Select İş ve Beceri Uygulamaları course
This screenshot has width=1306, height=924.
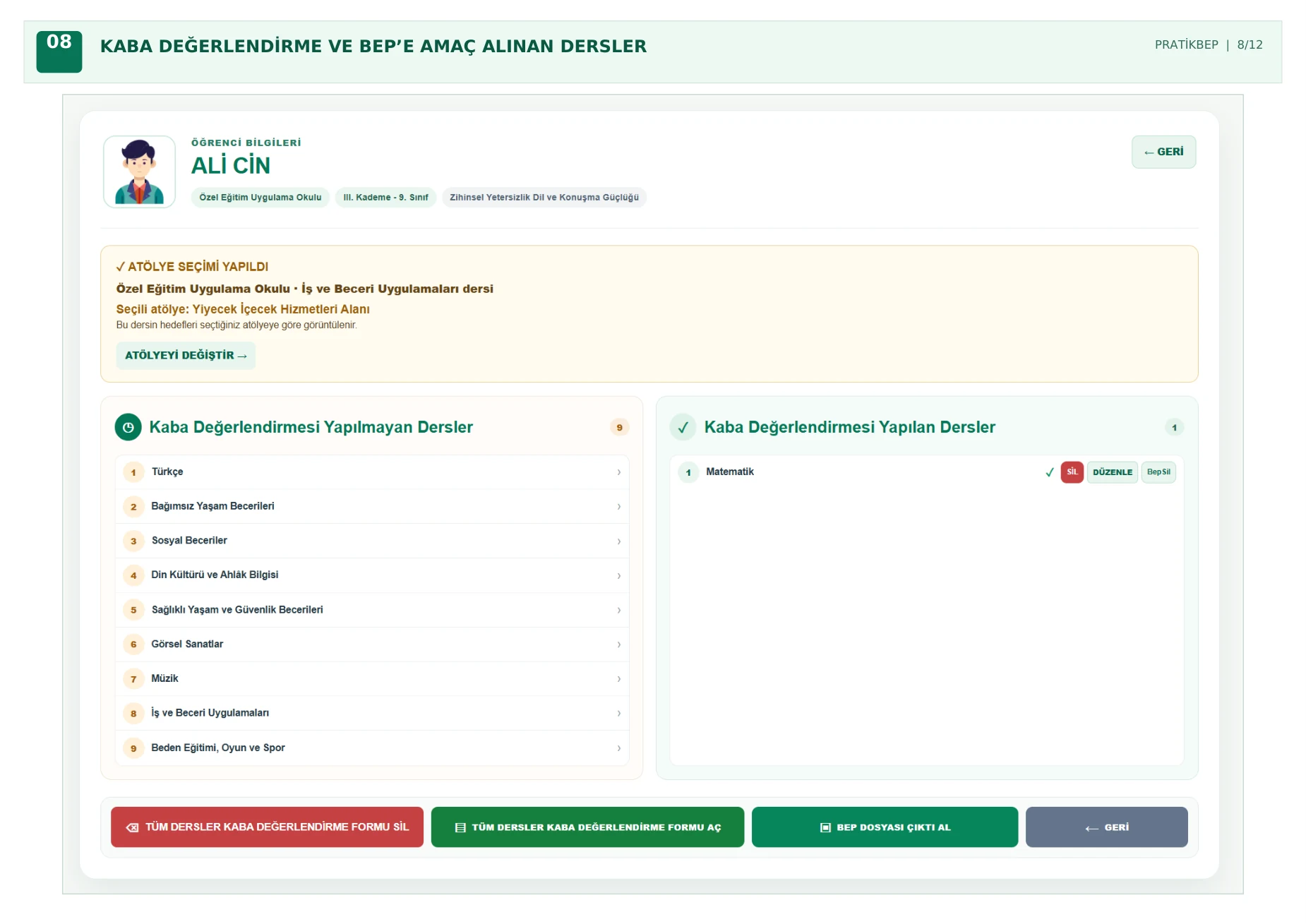(x=372, y=713)
